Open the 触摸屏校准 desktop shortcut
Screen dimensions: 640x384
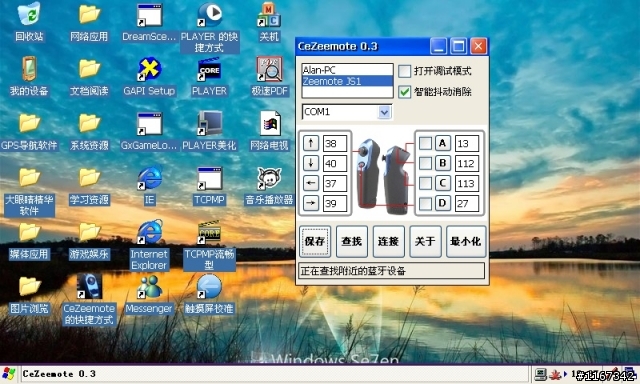(209, 295)
